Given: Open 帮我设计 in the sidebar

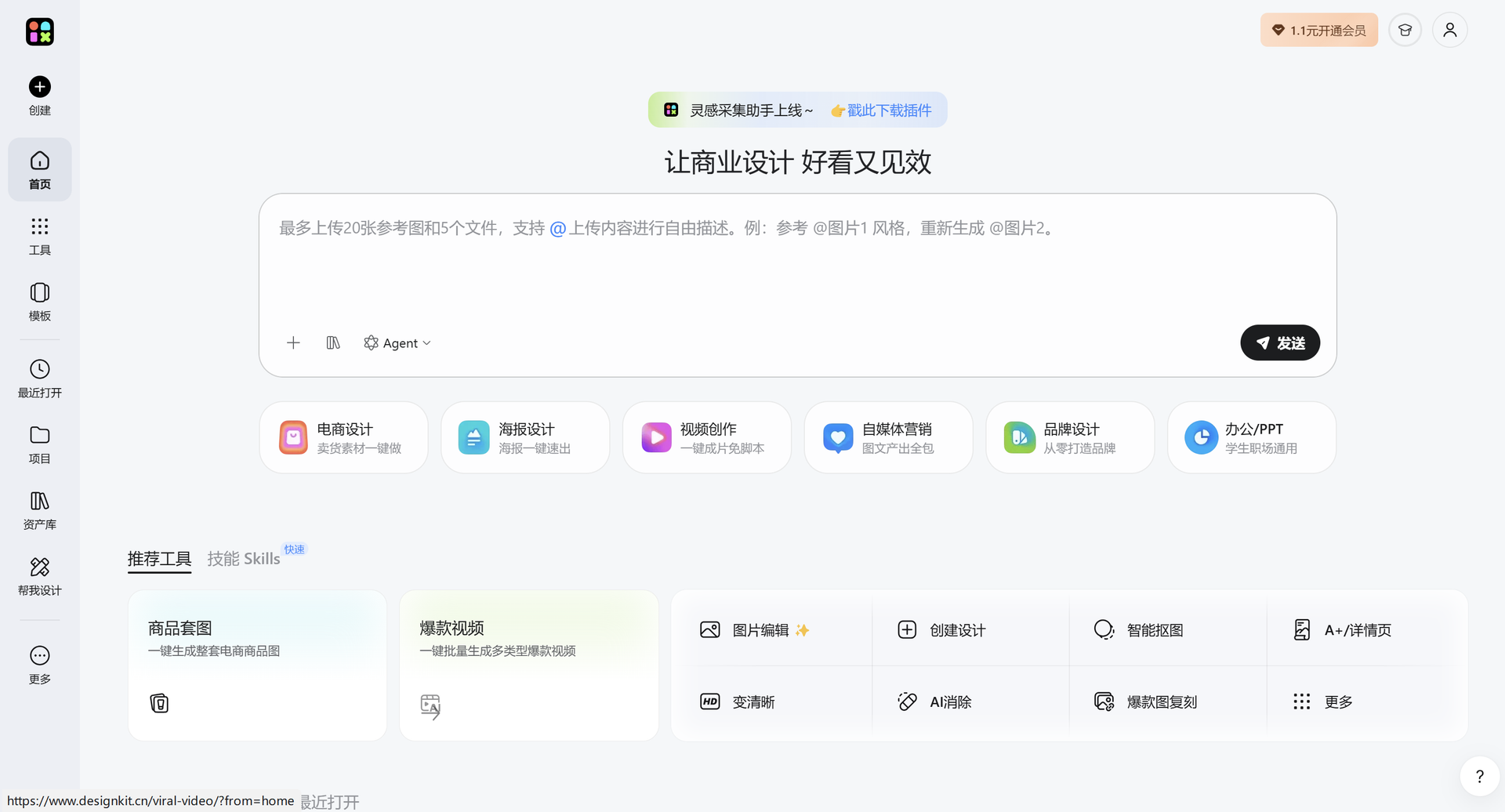Looking at the screenshot, I should point(39,576).
